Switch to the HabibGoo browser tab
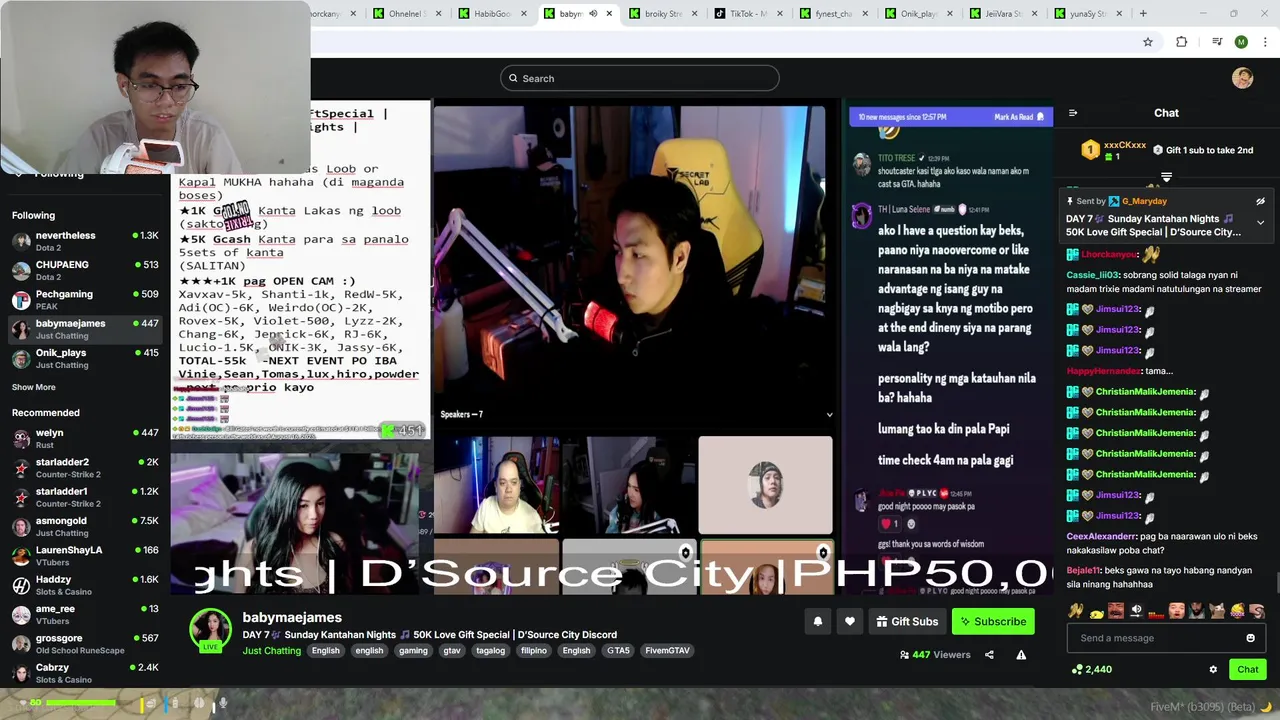The image size is (1280, 720). coord(491,14)
